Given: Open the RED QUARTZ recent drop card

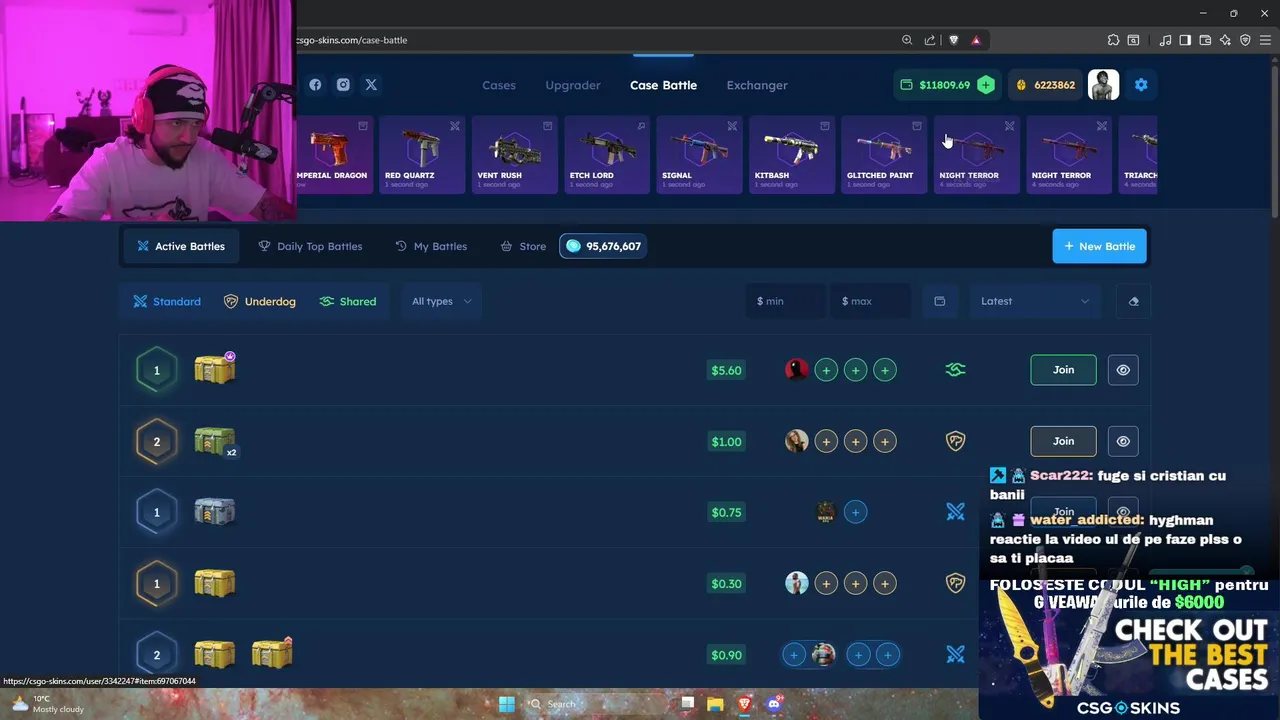Looking at the screenshot, I should pyautogui.click(x=422, y=154).
